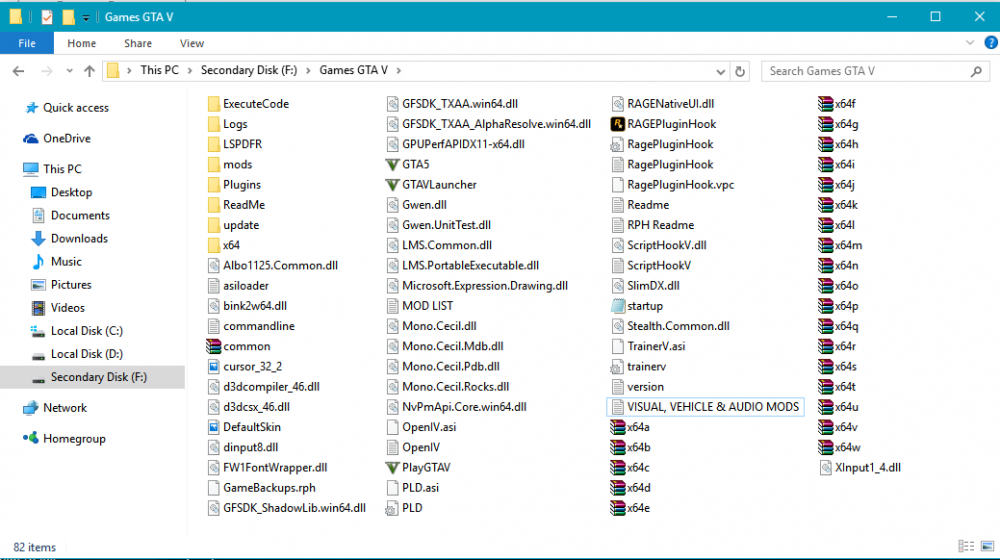Open the Share ribbon tab
The height and width of the screenshot is (560, 1000).
(x=138, y=43)
